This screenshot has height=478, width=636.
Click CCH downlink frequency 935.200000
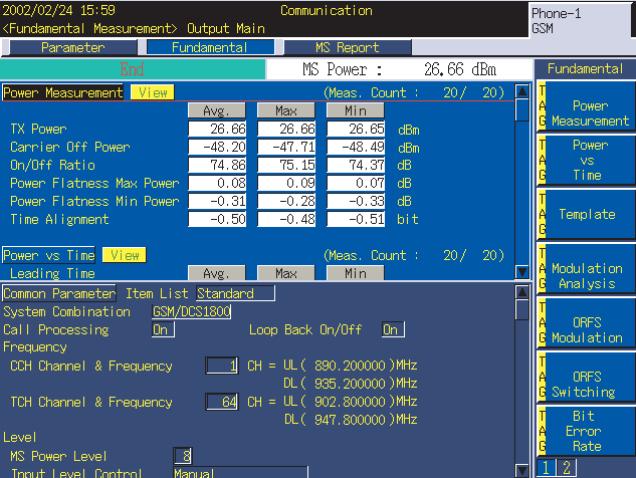(x=350, y=383)
